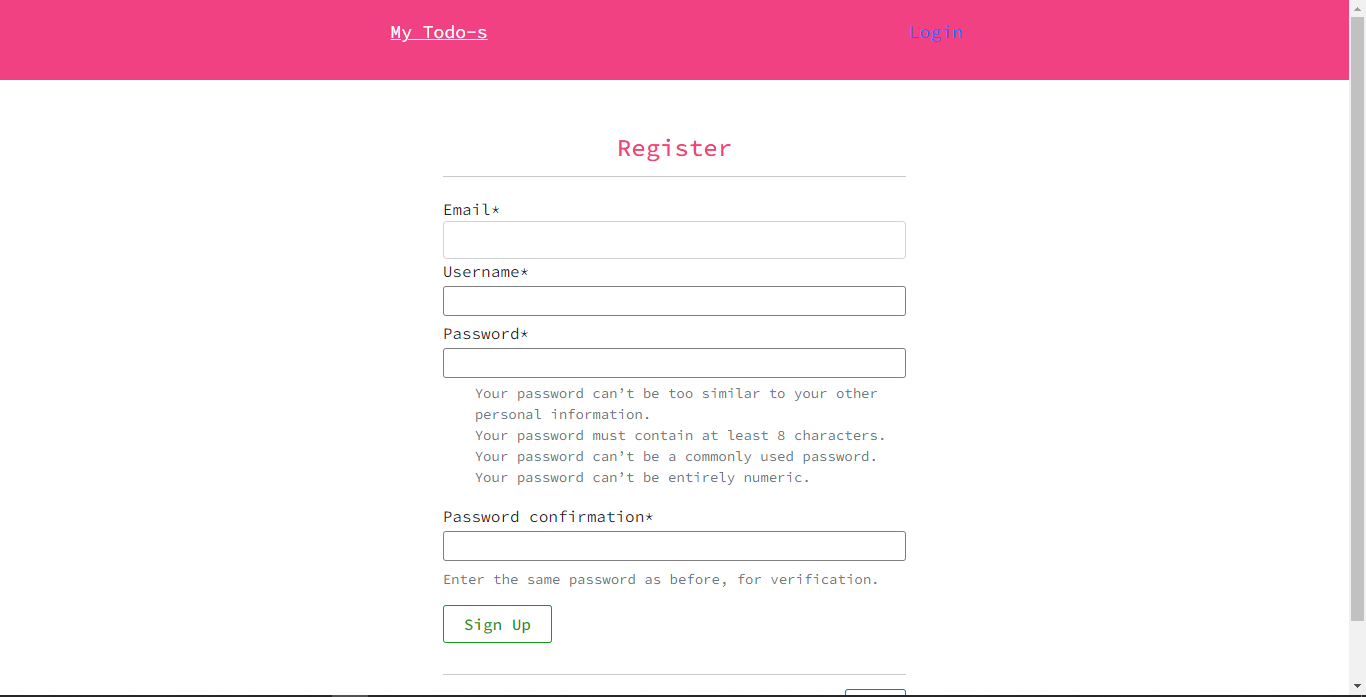1366x697 pixels.
Task: Navigate to the Login page
Action: 936,32
